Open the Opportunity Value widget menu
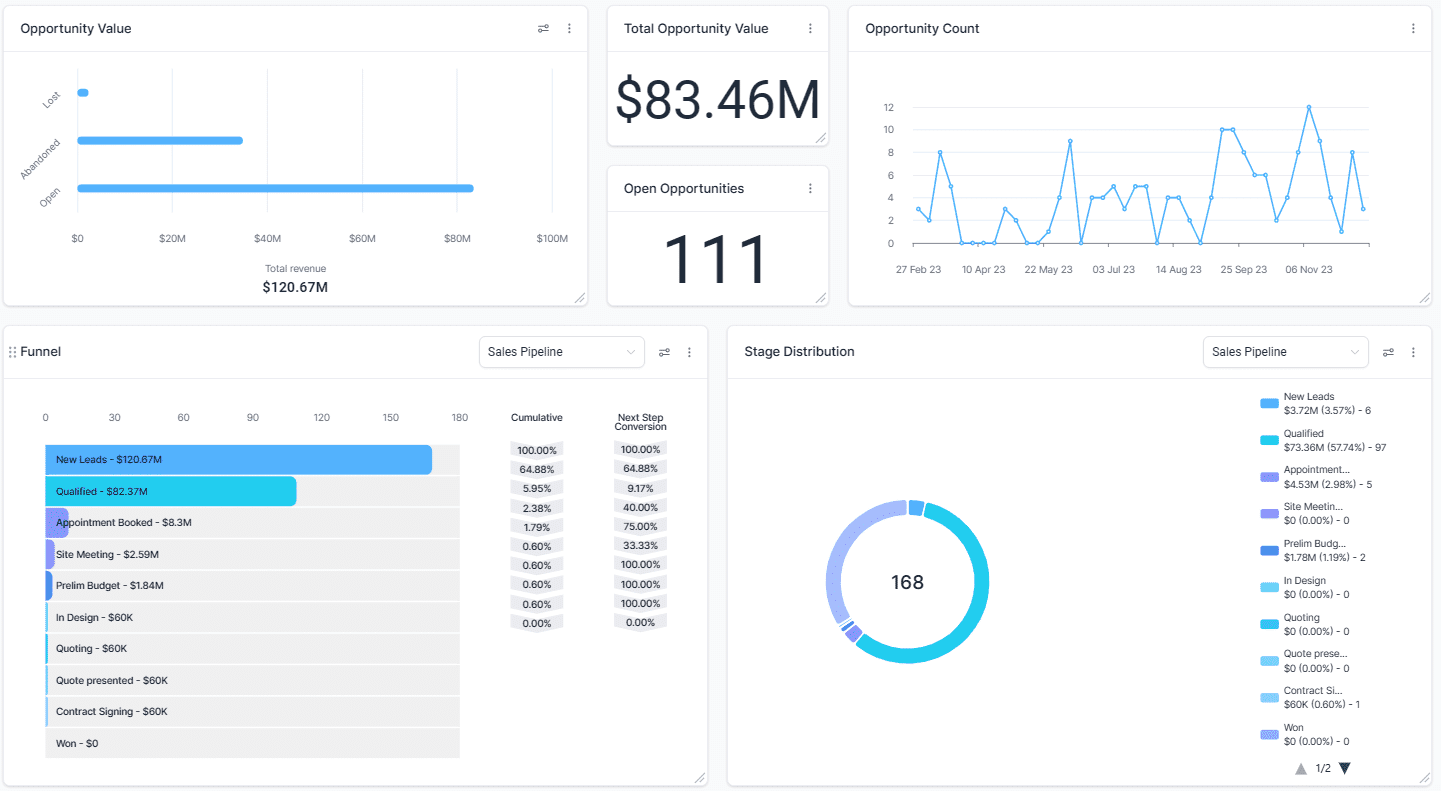1441x791 pixels. (x=569, y=28)
